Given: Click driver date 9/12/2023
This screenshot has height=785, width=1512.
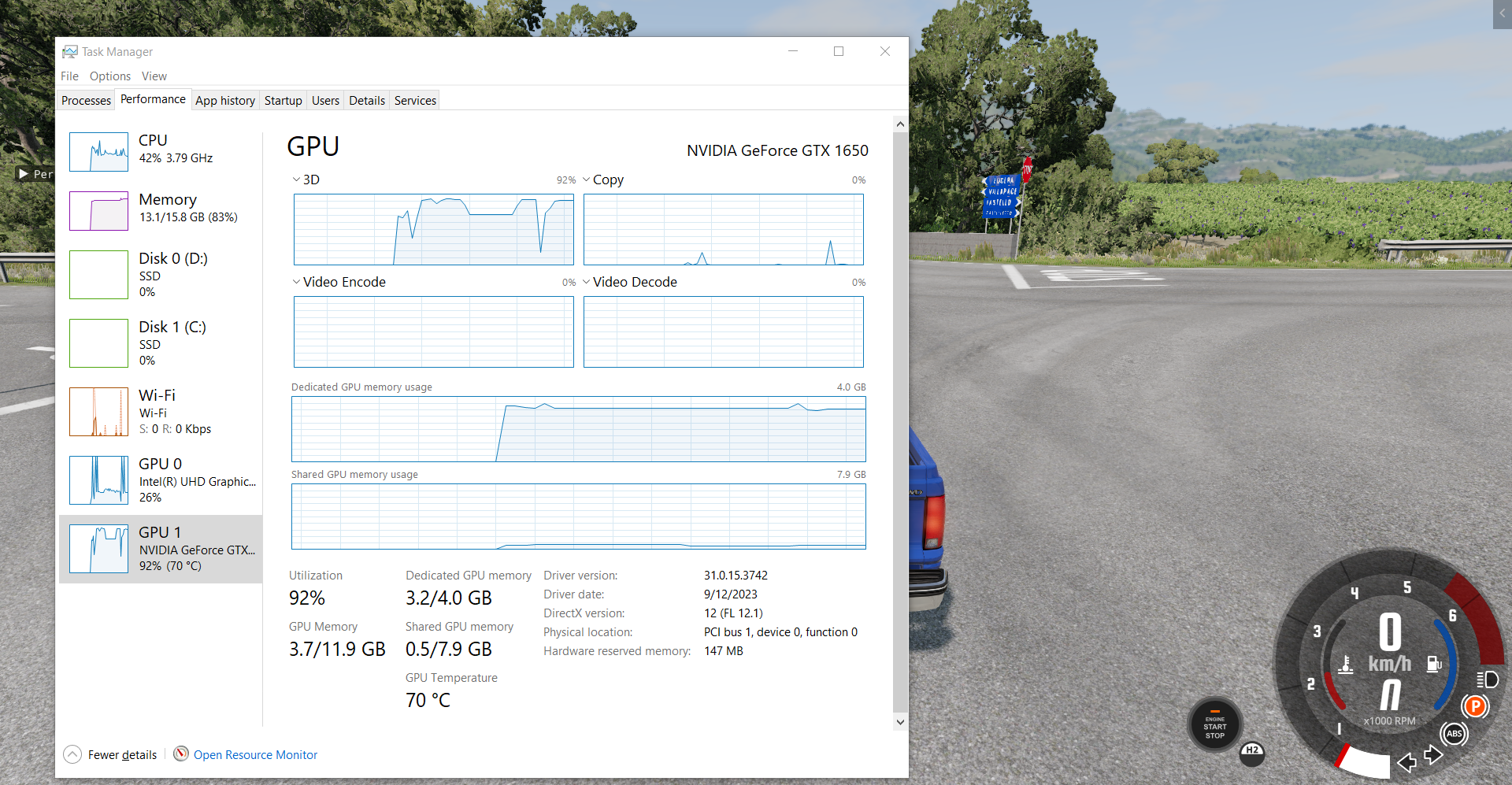Looking at the screenshot, I should pyautogui.click(x=731, y=594).
